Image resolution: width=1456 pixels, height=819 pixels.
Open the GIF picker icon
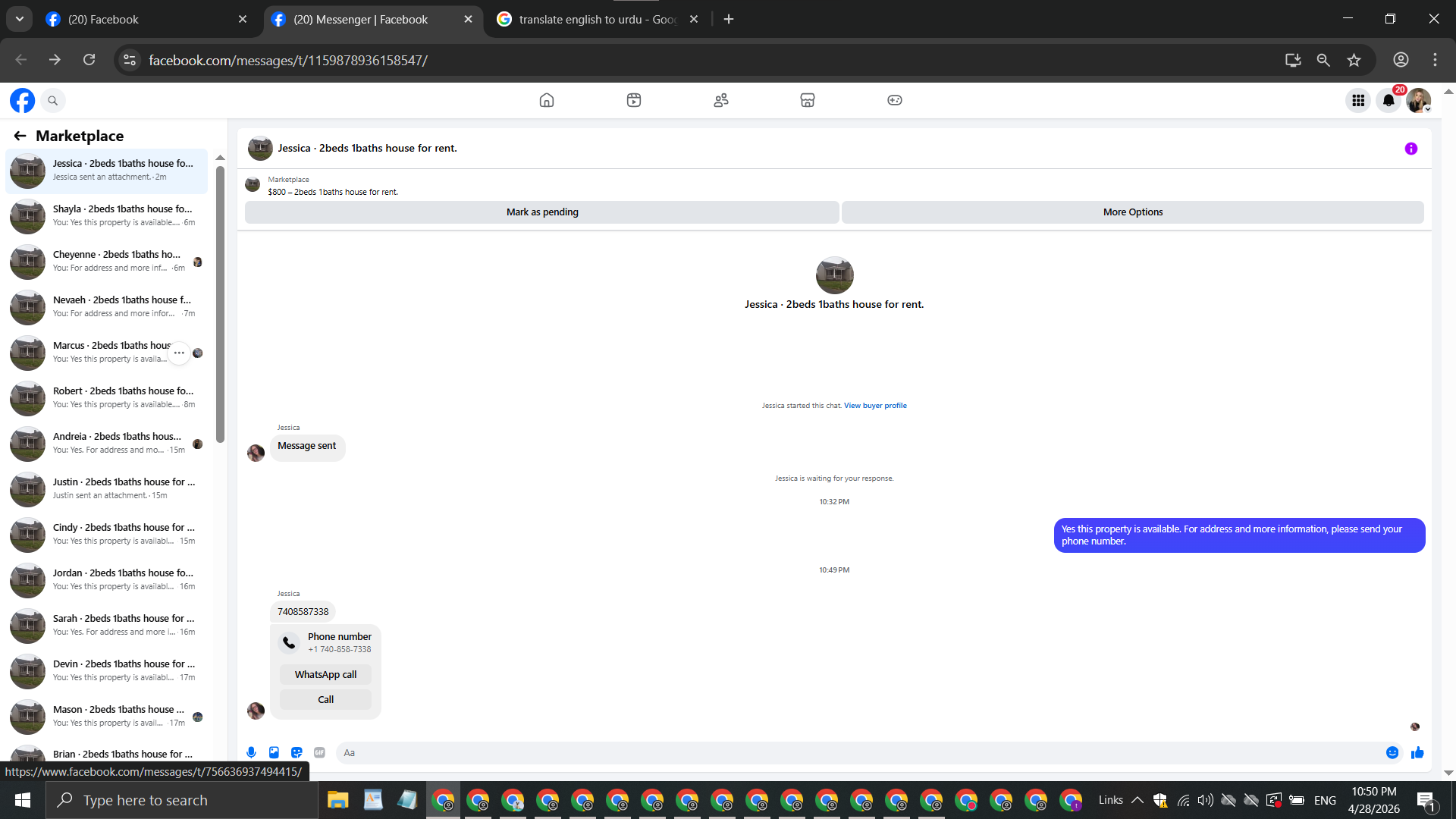click(319, 752)
